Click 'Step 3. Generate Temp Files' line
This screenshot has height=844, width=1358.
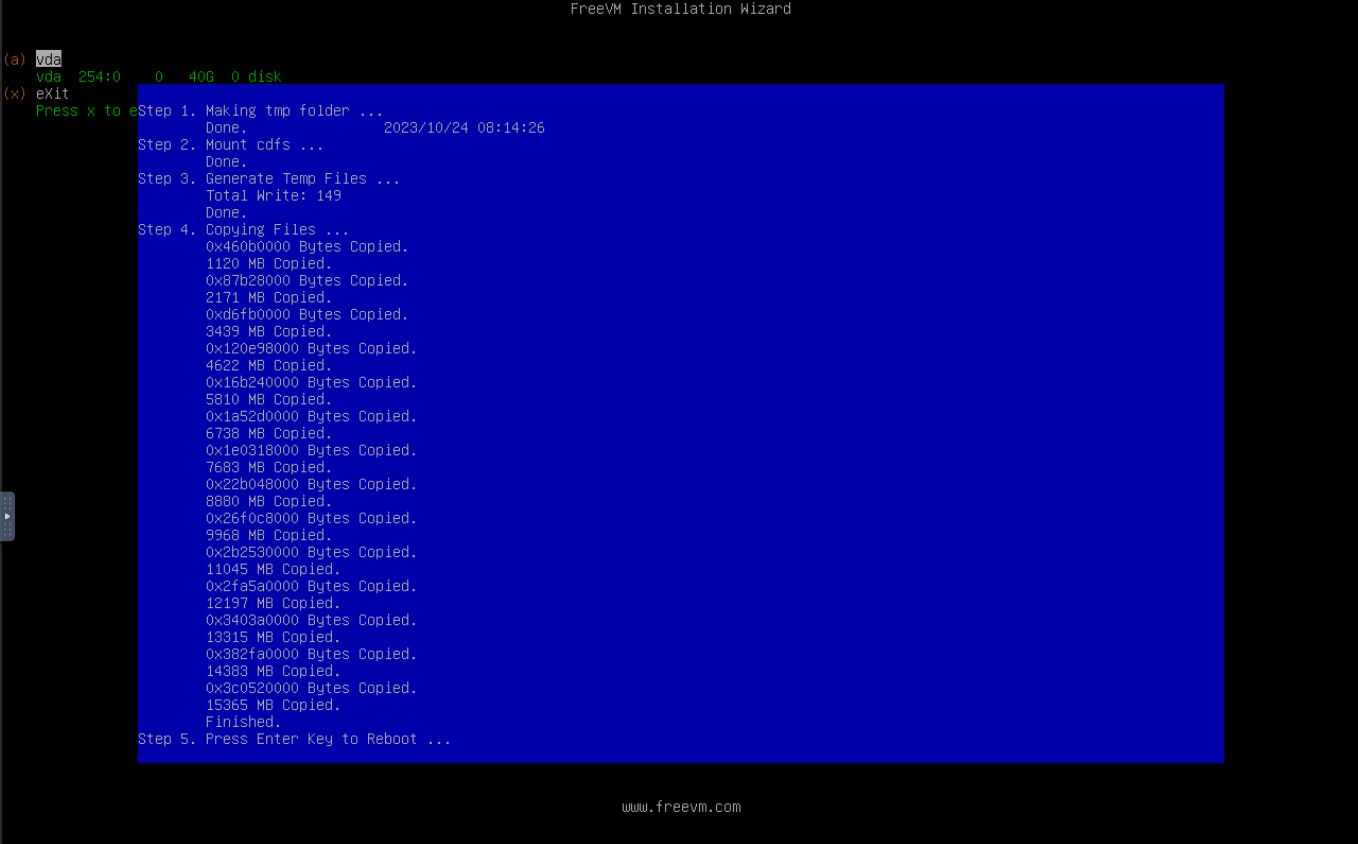268,179
